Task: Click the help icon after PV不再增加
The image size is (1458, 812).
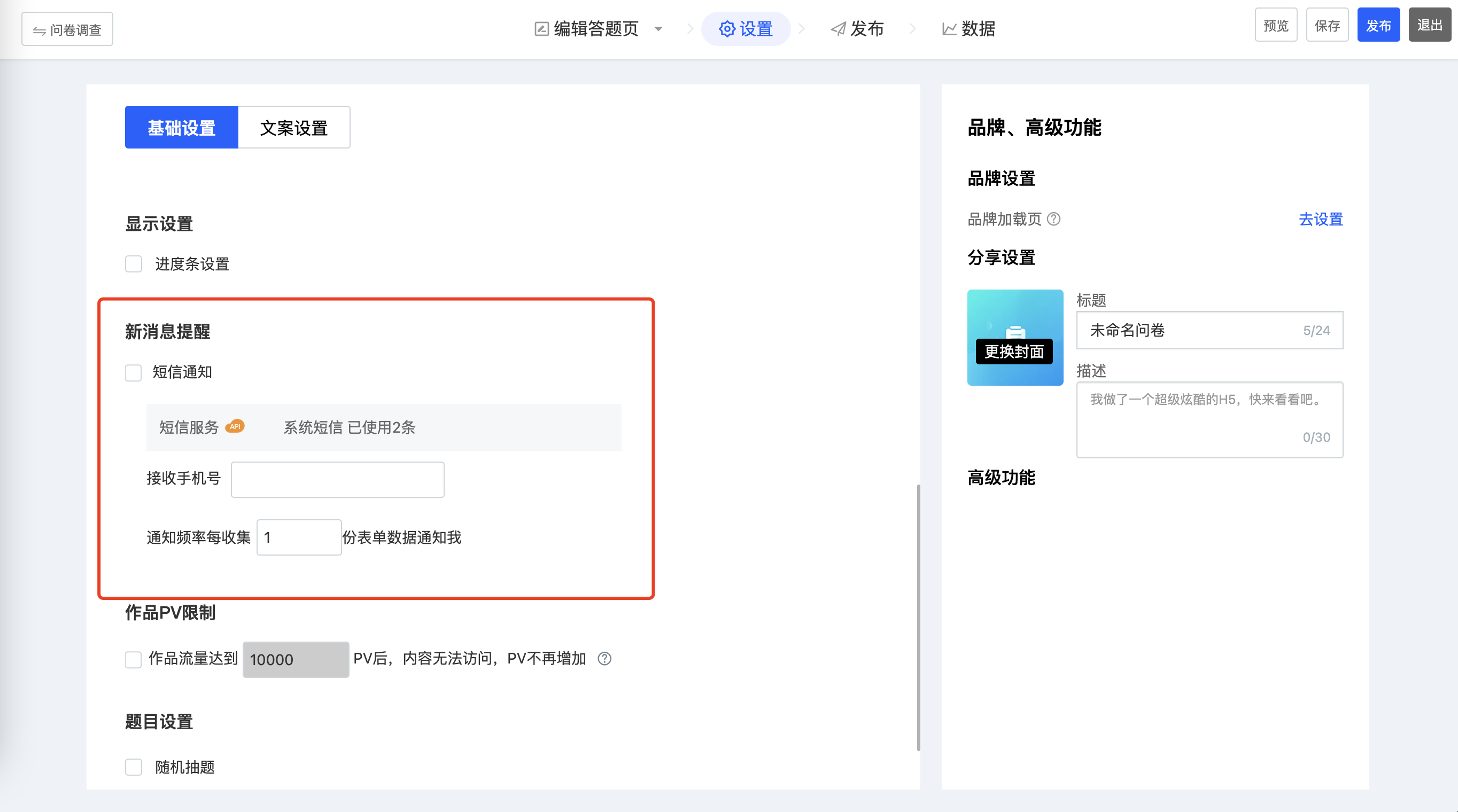Action: tap(604, 658)
